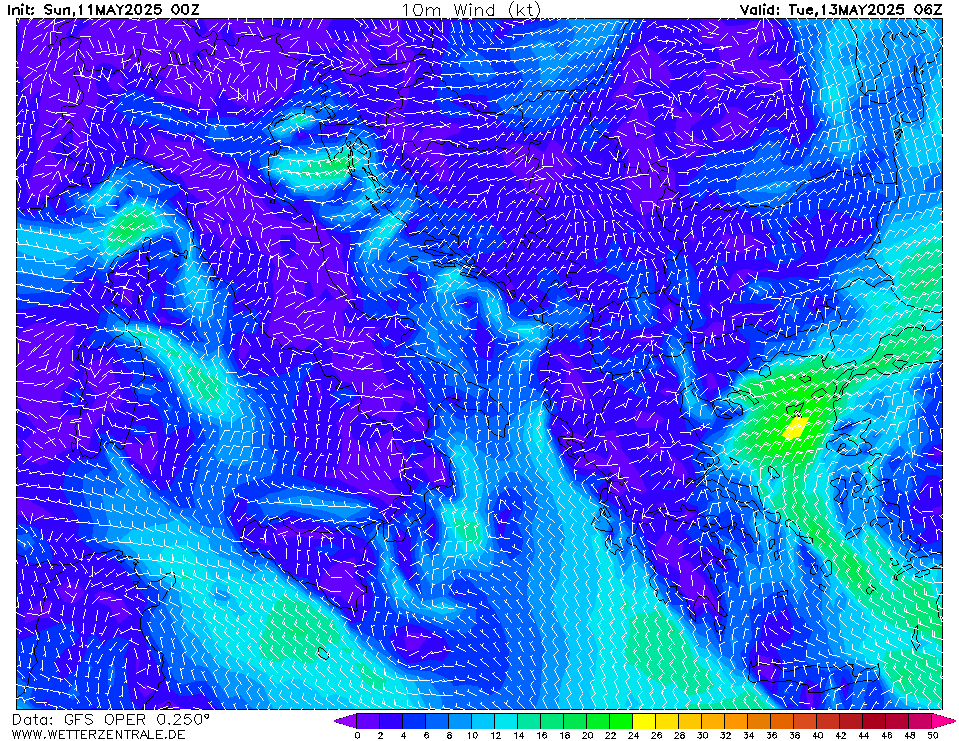Click the legend value 42
The width and height of the screenshot is (959, 741).
click(840, 735)
